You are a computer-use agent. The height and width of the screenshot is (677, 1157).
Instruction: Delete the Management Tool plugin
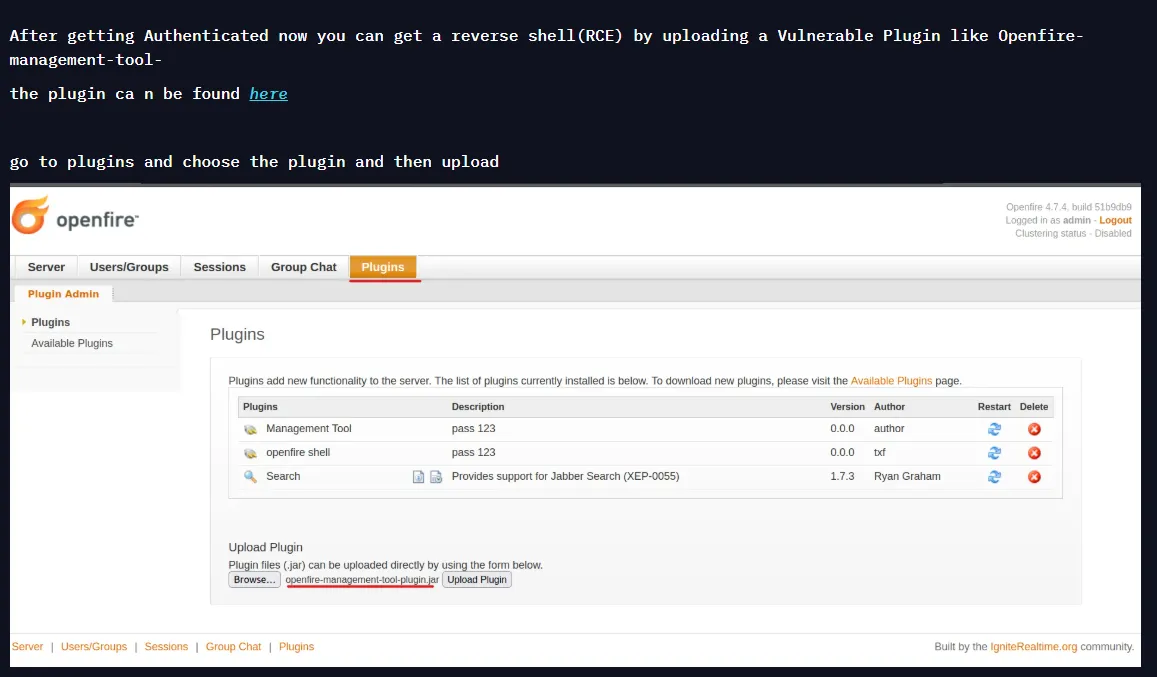click(x=1034, y=429)
